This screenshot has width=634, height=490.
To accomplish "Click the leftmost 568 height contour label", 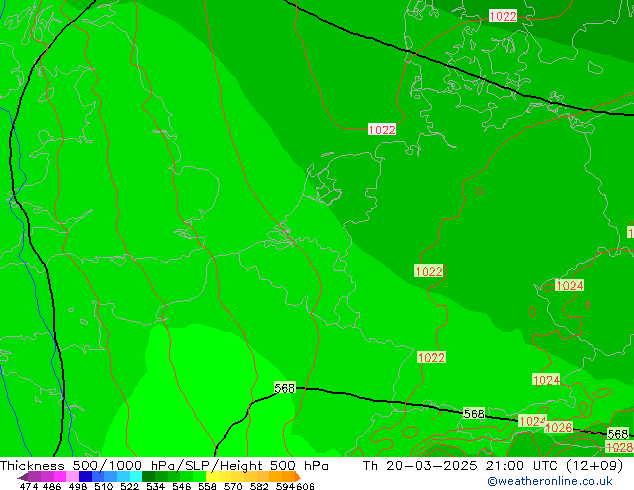I will pos(285,388).
